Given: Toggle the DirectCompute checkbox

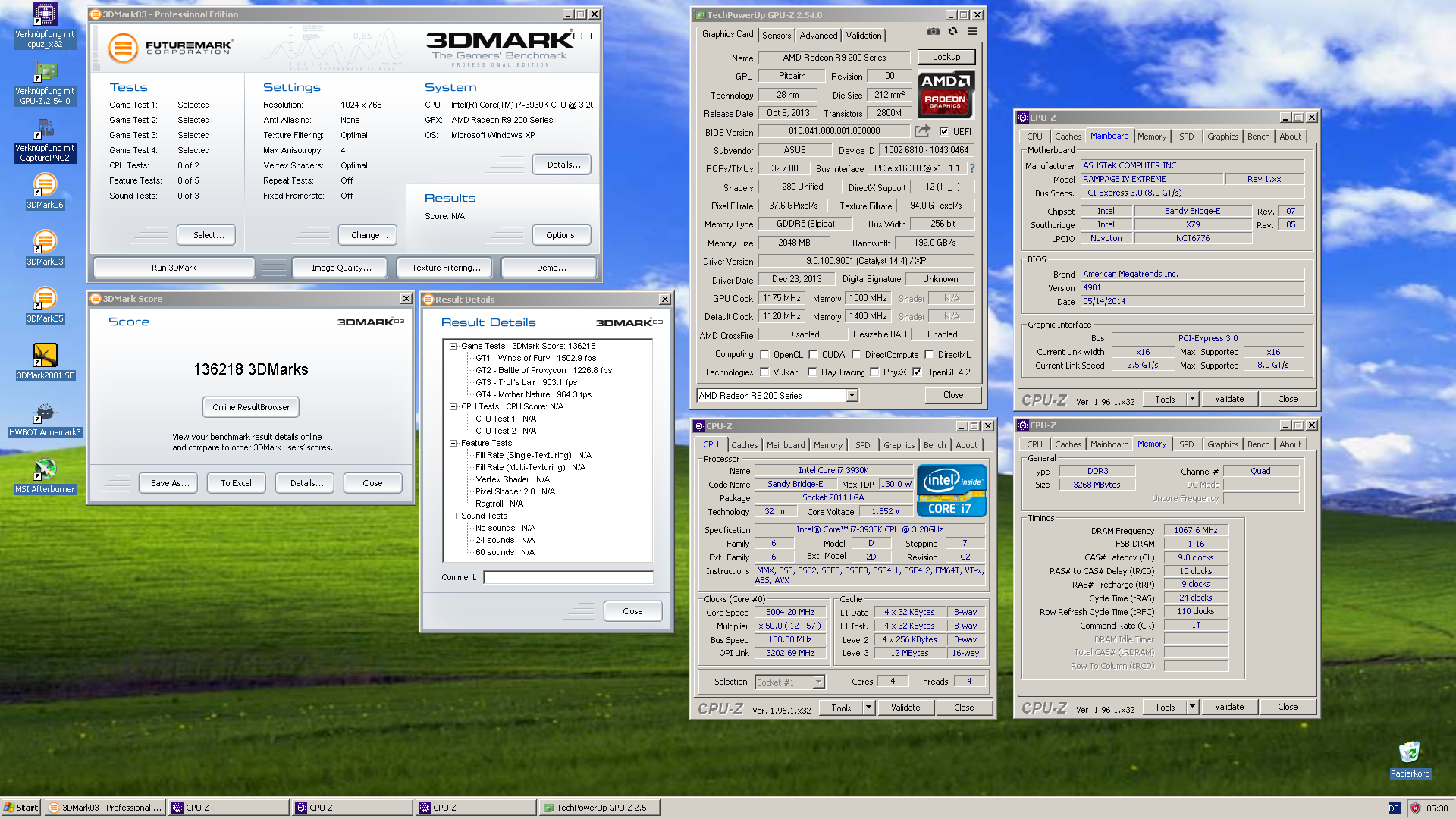Looking at the screenshot, I should tap(856, 354).
